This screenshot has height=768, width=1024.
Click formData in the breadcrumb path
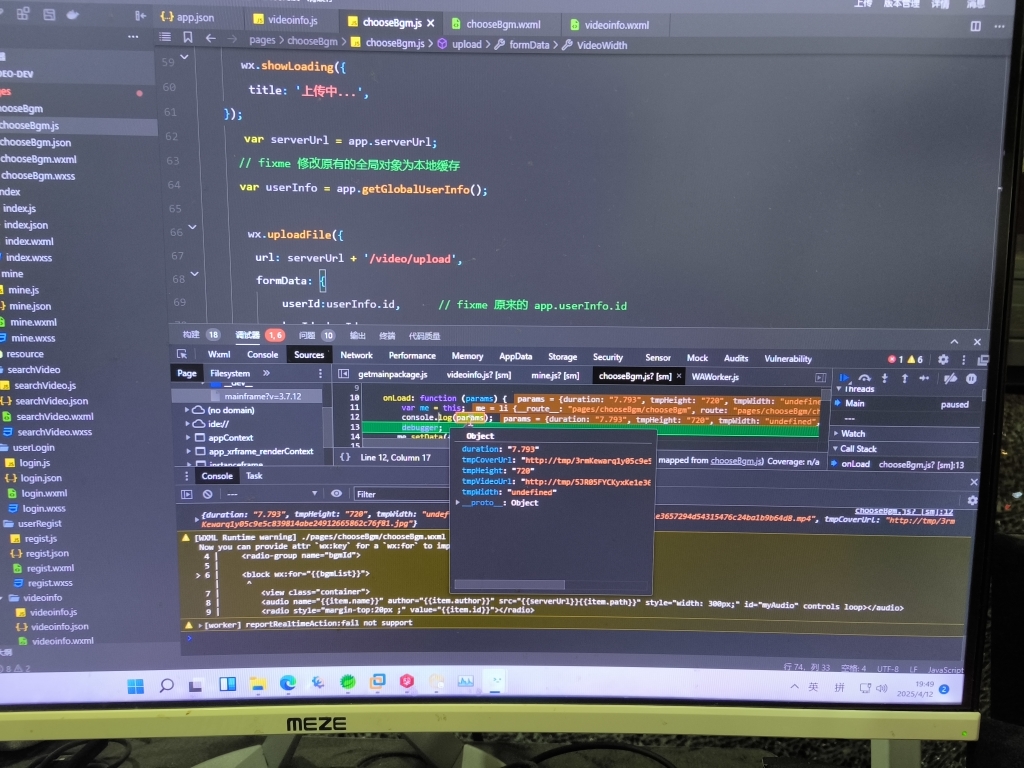pyautogui.click(x=529, y=45)
